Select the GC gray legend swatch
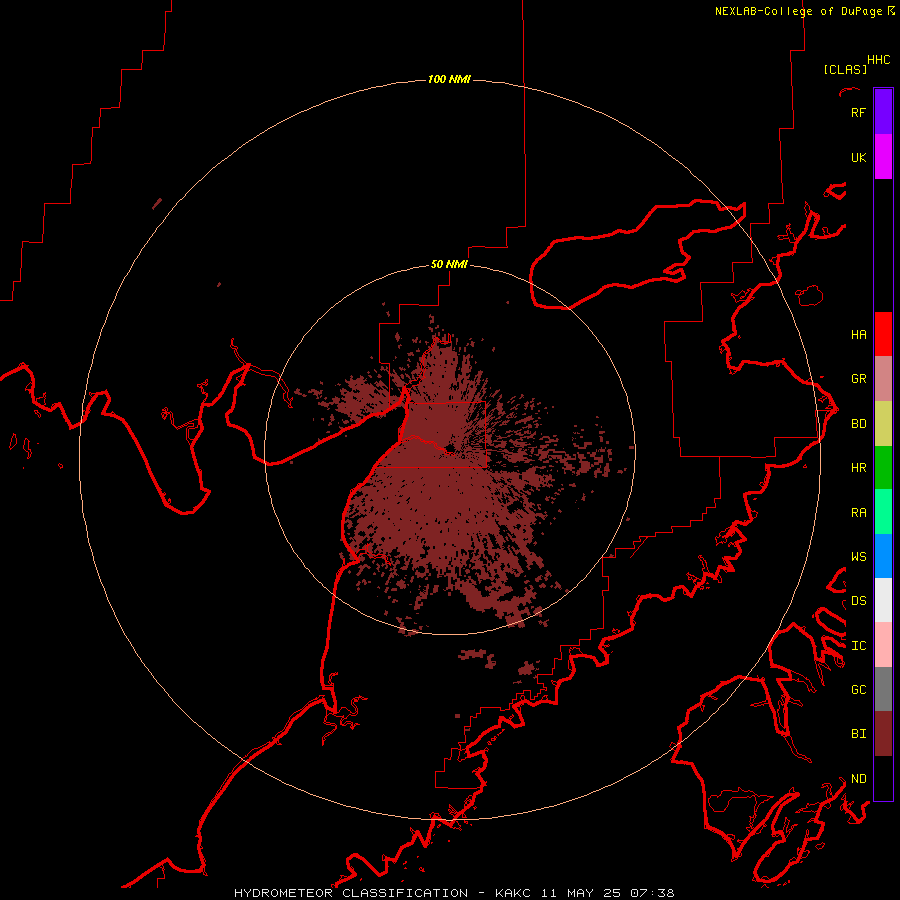Viewport: 900px width, 900px height. 883,689
